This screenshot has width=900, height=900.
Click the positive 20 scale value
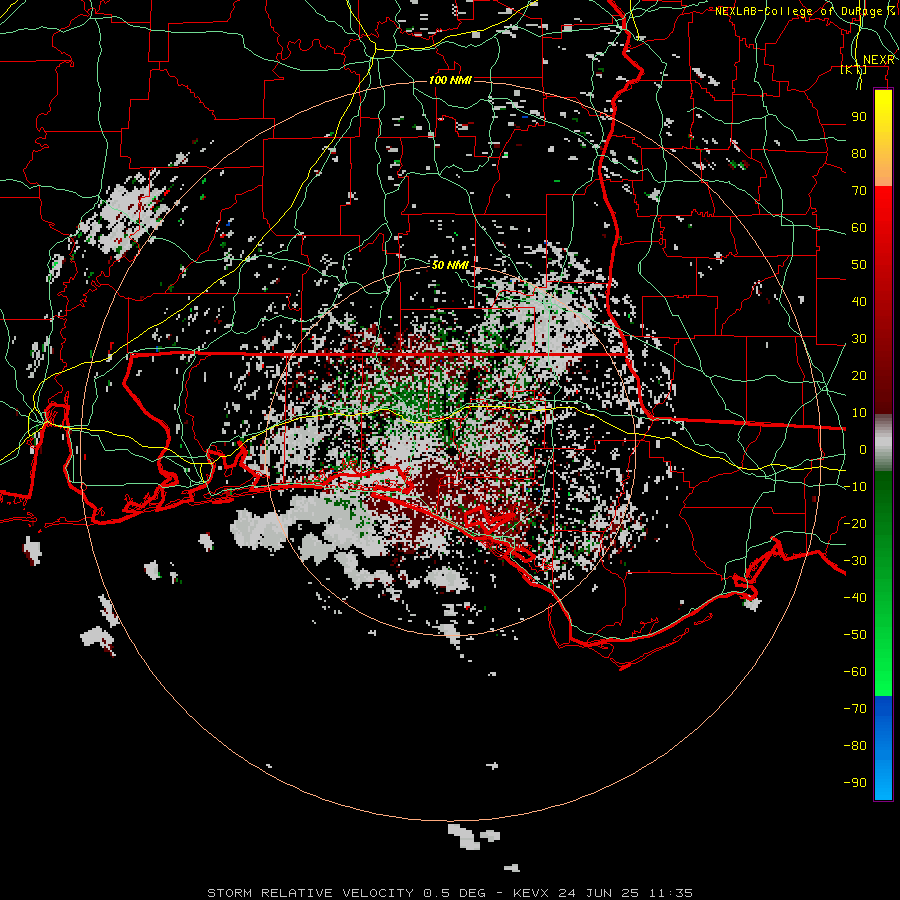(x=859, y=376)
